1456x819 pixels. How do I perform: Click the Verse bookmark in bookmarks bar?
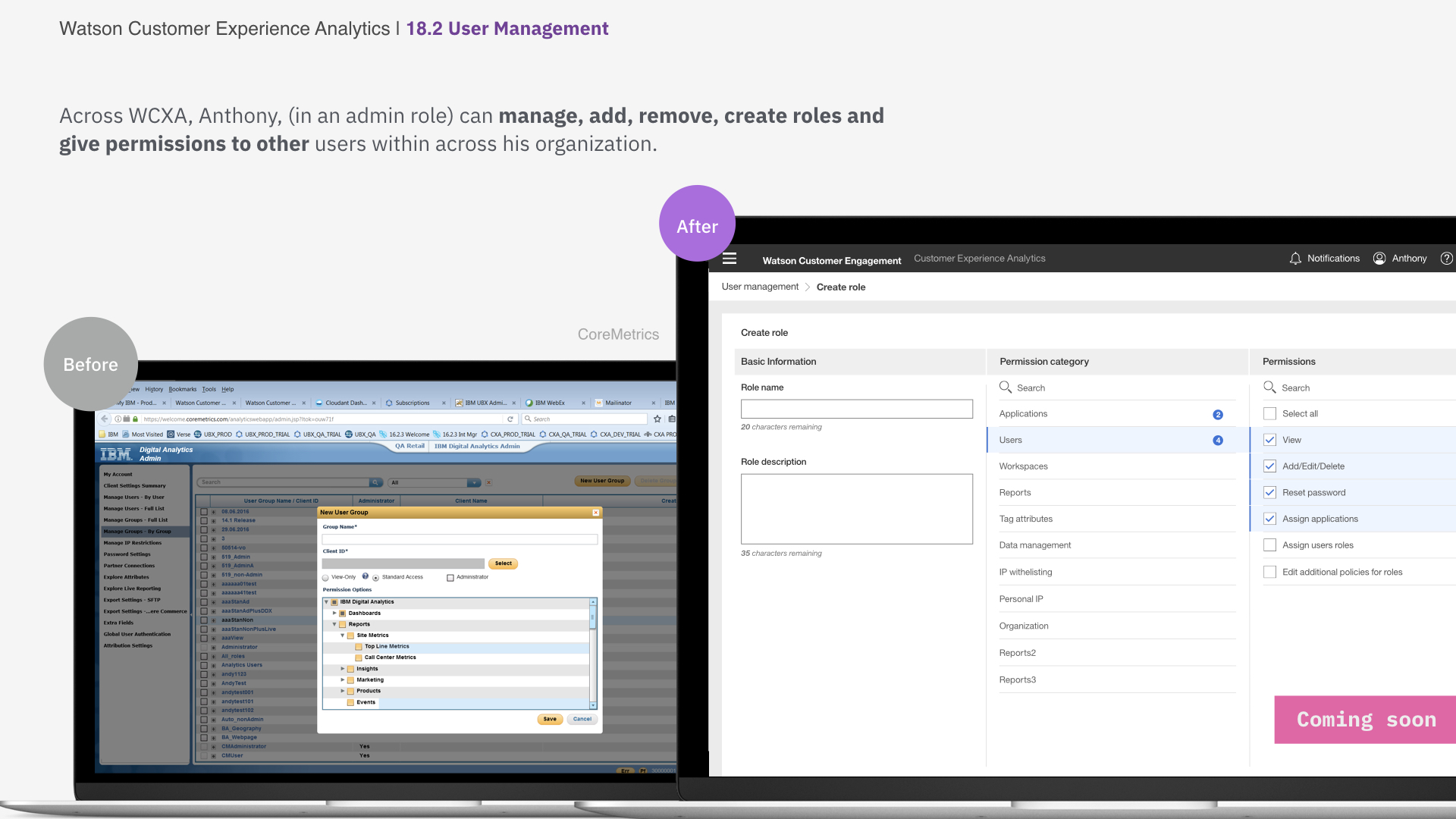pos(179,435)
